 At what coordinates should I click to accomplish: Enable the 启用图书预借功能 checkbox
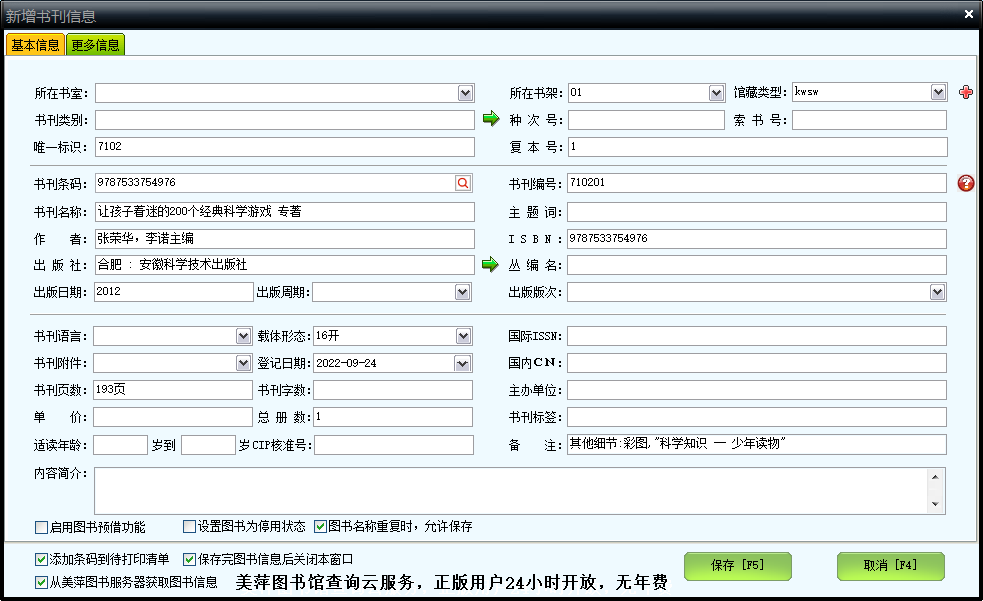coord(42,527)
